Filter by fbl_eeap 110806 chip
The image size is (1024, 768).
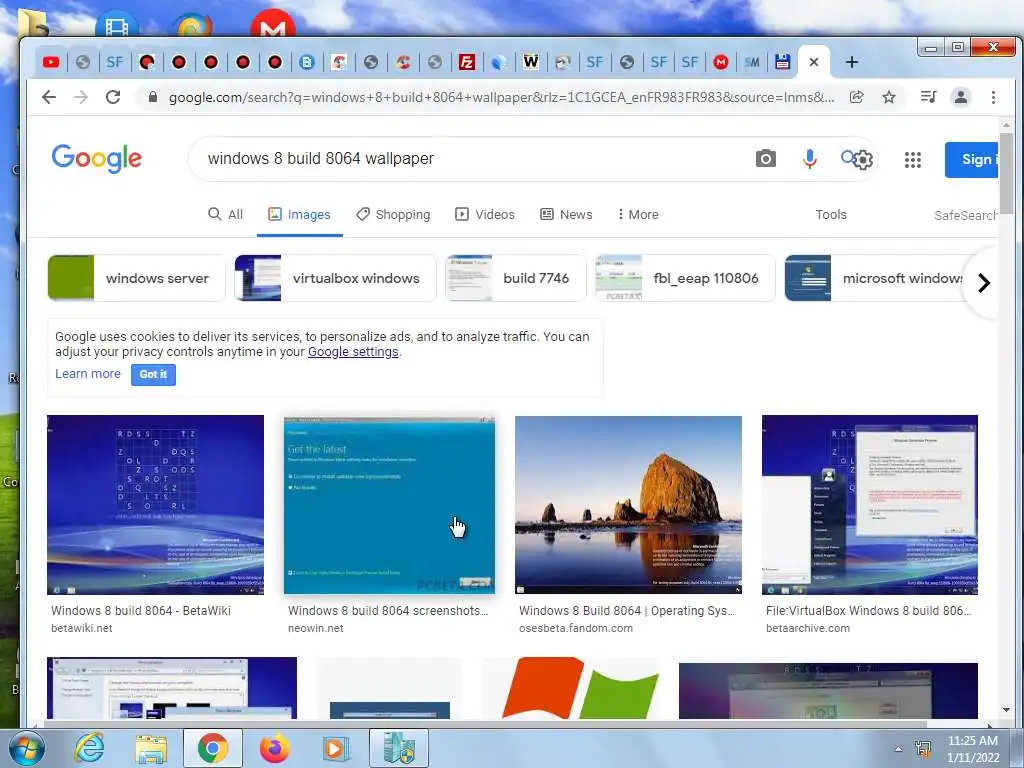[685, 278]
